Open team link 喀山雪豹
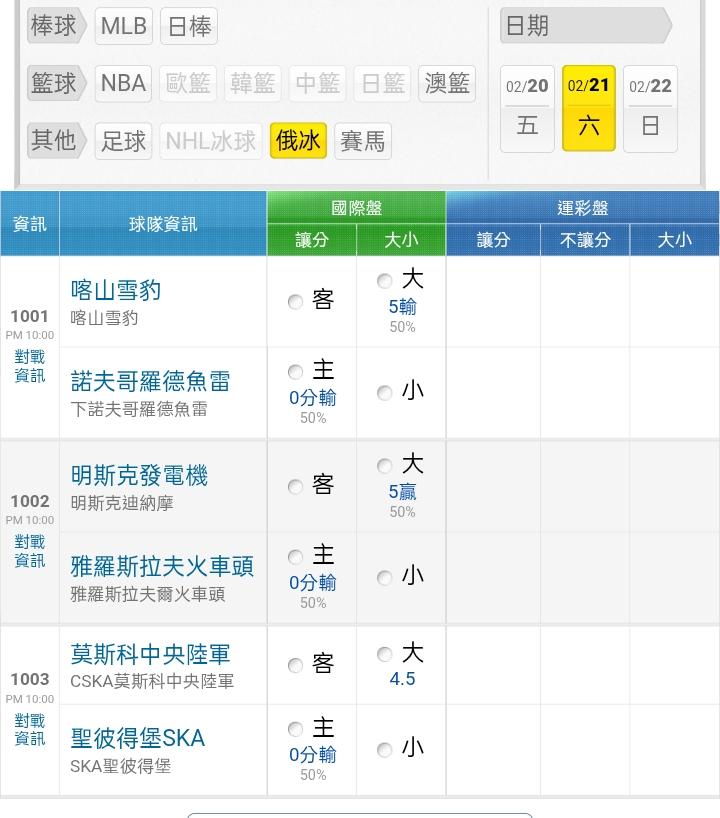Screen dimensions: 720x818 (x=116, y=290)
